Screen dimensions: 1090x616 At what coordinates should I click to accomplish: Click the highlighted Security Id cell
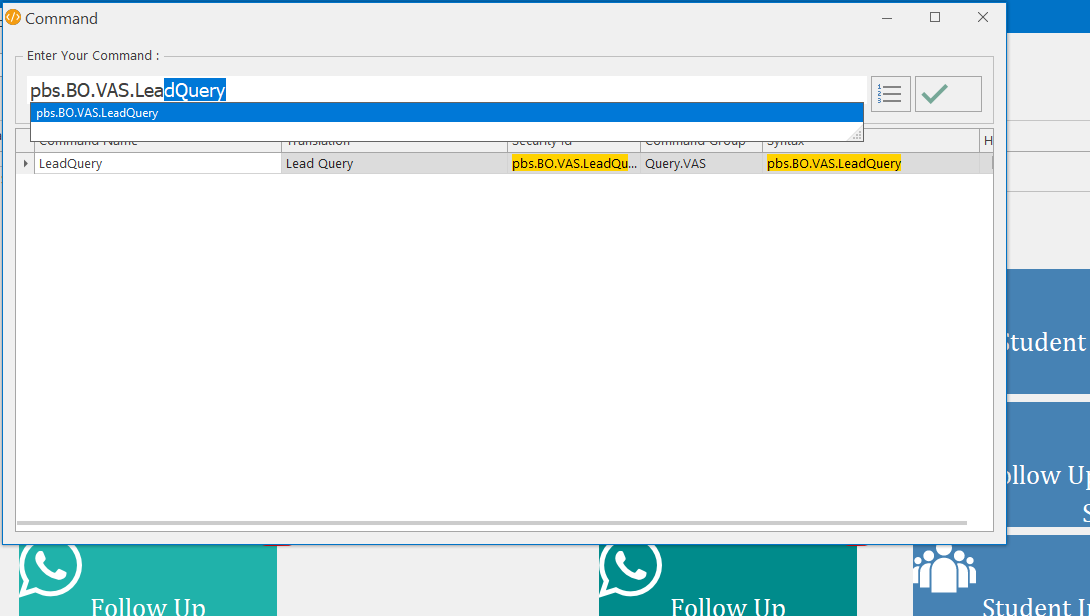pos(574,163)
